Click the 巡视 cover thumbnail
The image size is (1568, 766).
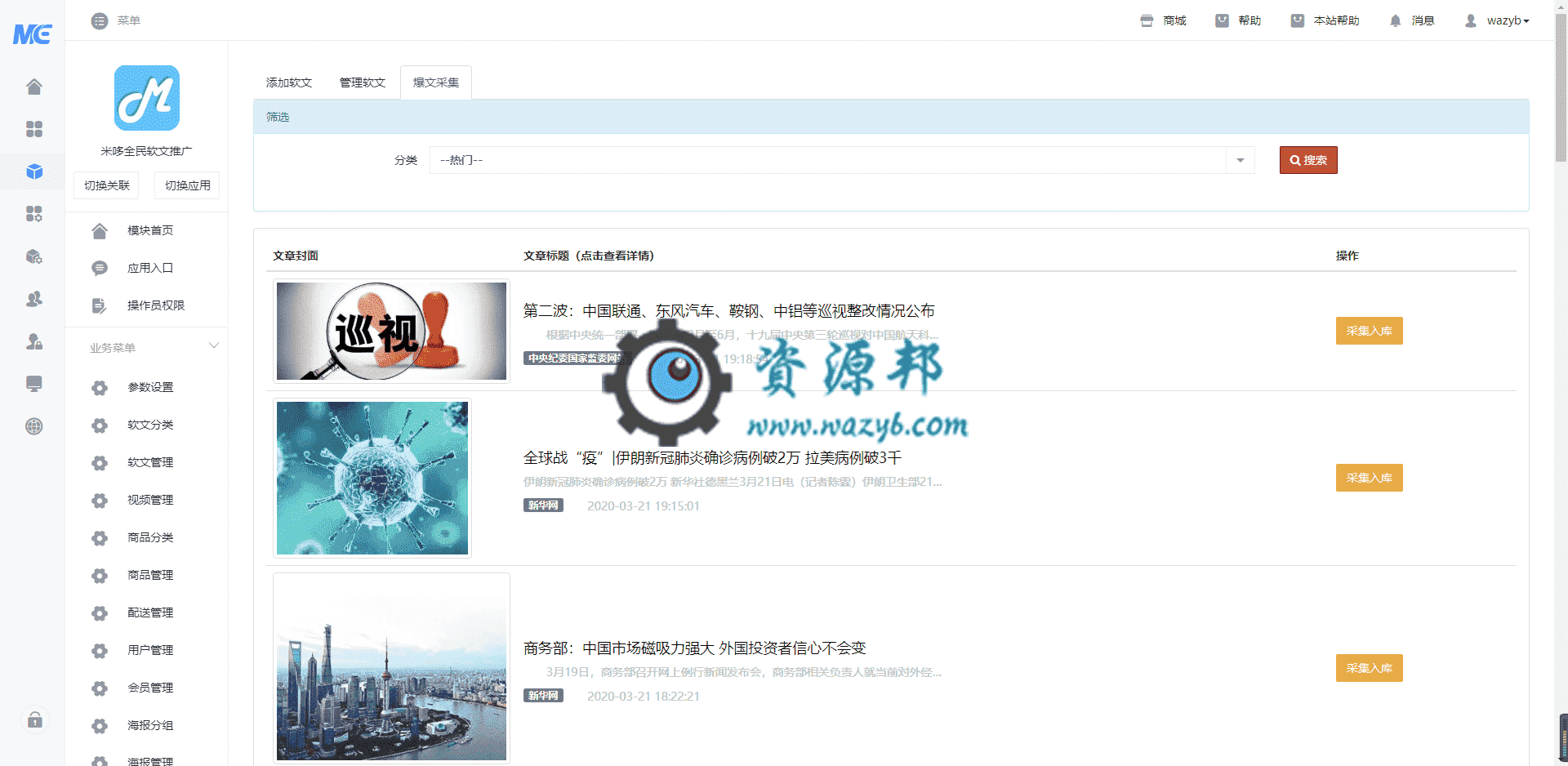[x=392, y=331]
